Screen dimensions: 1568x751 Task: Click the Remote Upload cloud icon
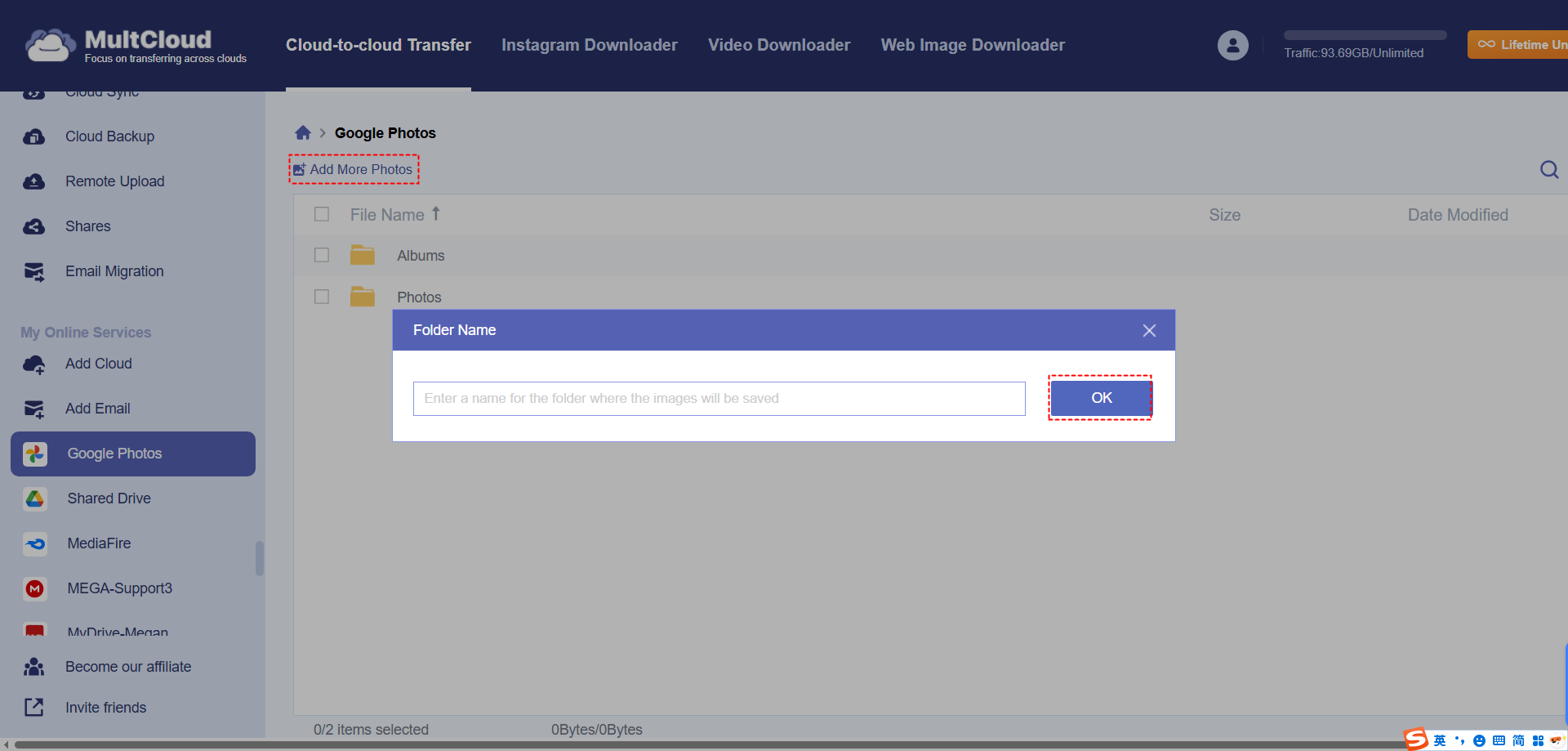tap(34, 181)
